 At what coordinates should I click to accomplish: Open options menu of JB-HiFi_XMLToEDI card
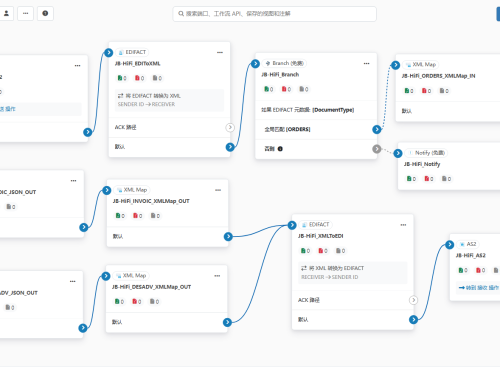coord(403,225)
